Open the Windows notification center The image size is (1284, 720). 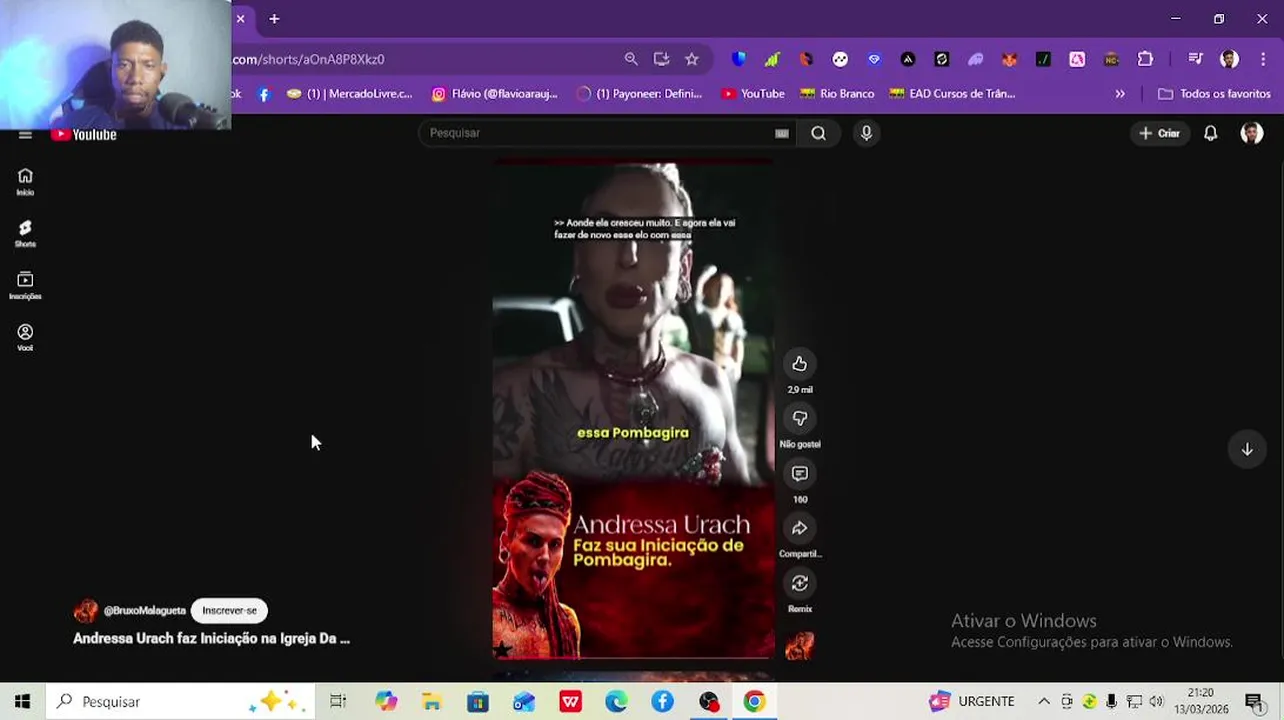(1254, 702)
